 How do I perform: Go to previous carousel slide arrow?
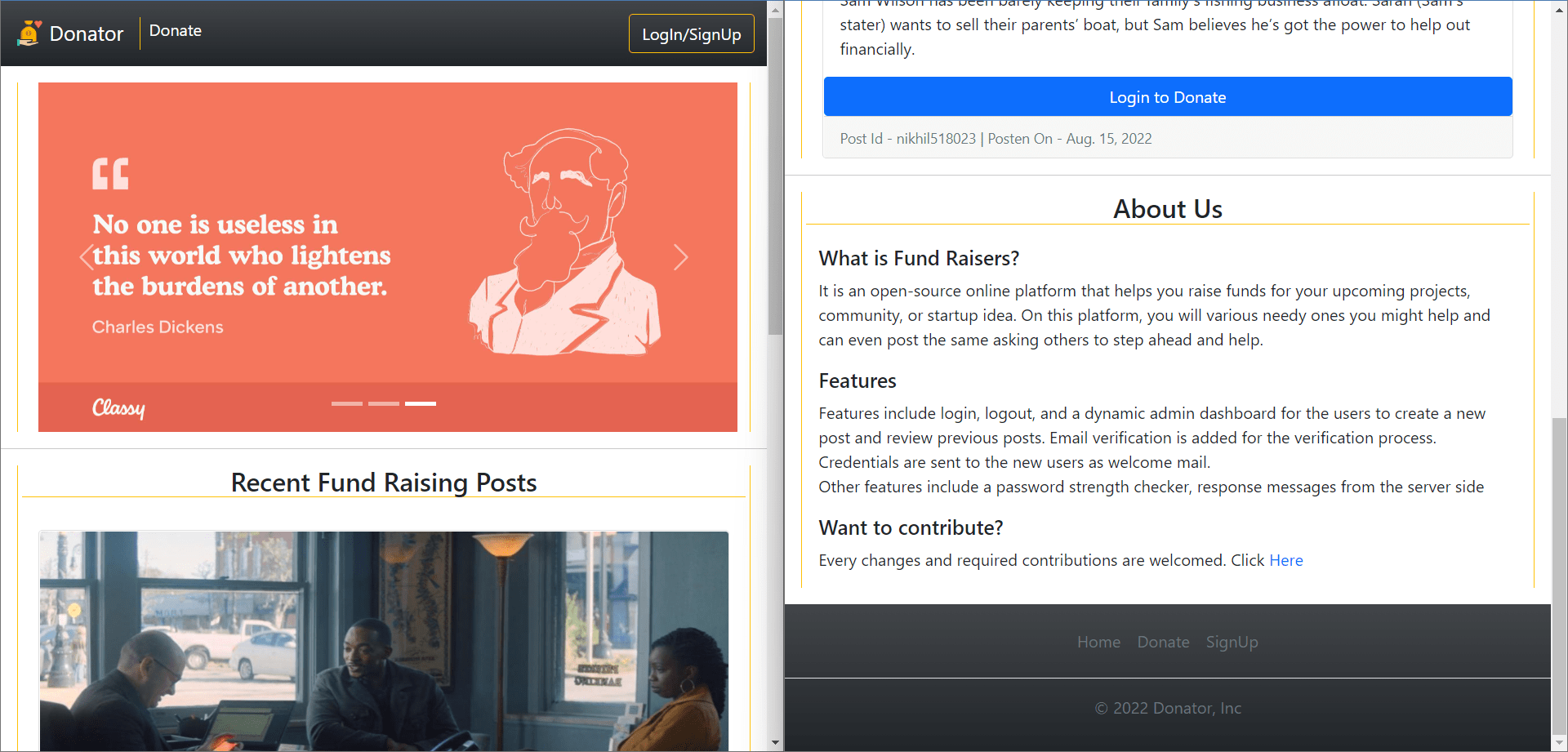coord(87,257)
